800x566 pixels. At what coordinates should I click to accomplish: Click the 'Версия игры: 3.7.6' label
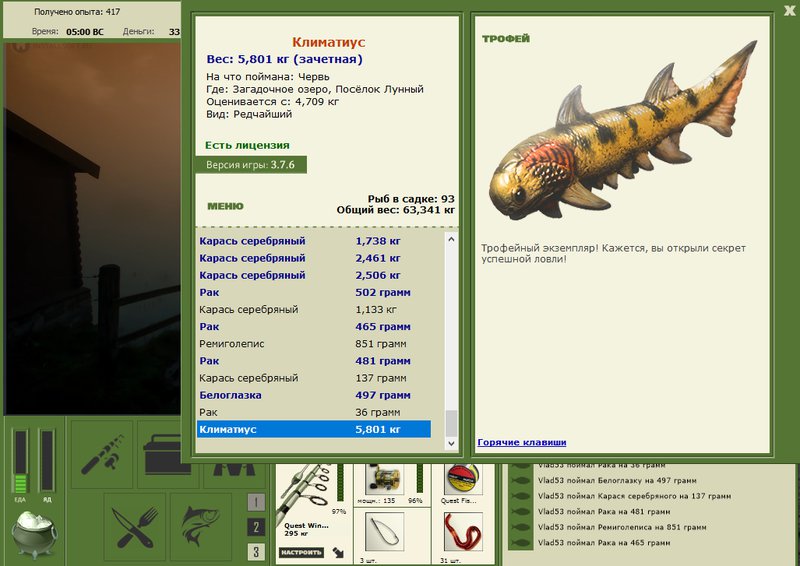(x=251, y=165)
